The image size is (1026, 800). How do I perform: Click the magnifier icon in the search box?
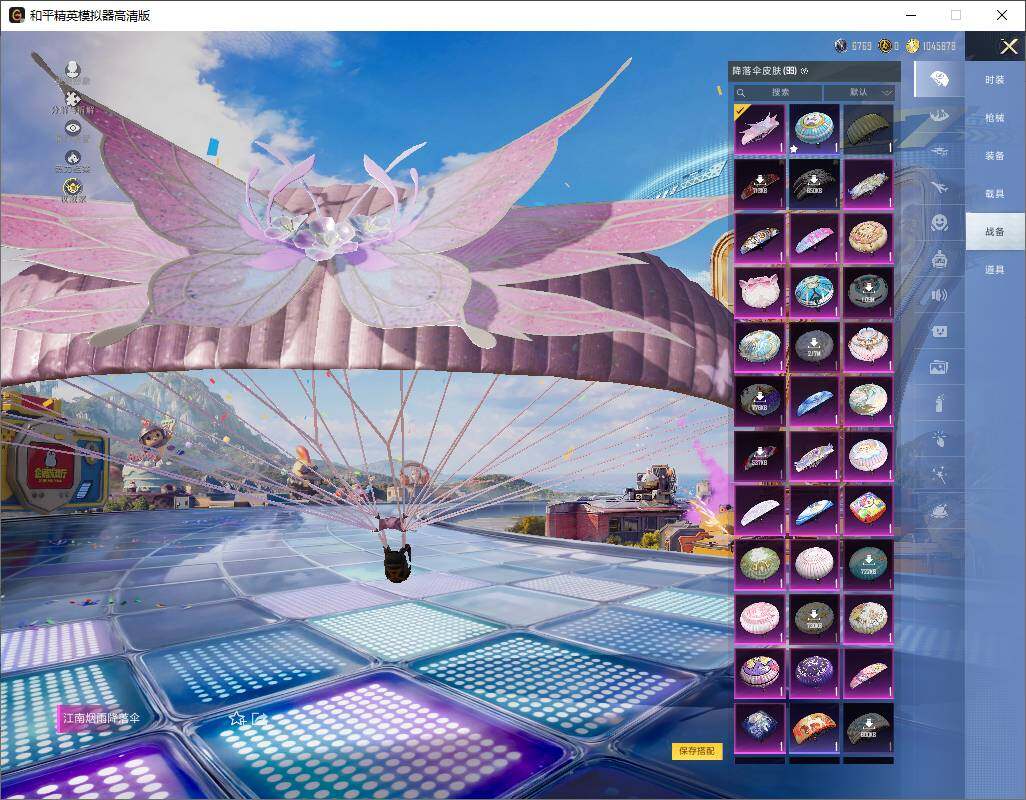pos(741,93)
